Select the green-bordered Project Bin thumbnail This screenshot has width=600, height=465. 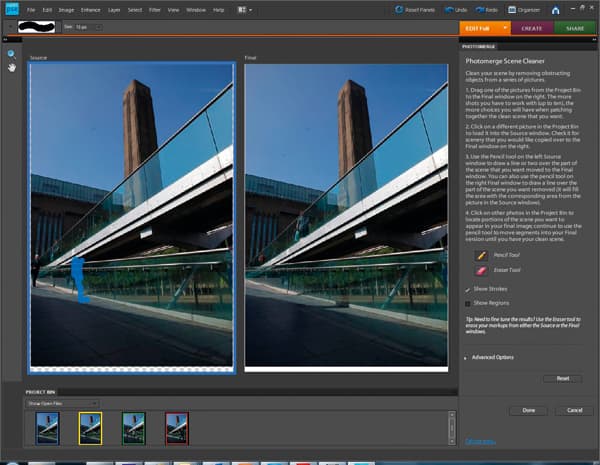(x=134, y=428)
